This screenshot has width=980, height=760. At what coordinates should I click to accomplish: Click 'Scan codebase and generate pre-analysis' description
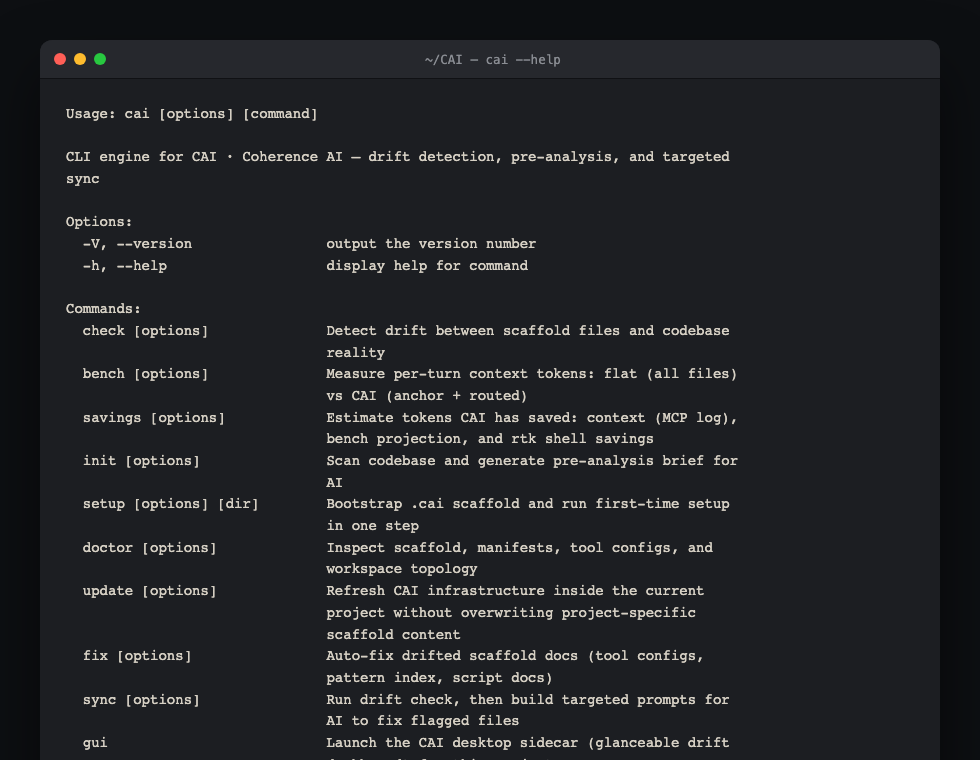tap(532, 461)
